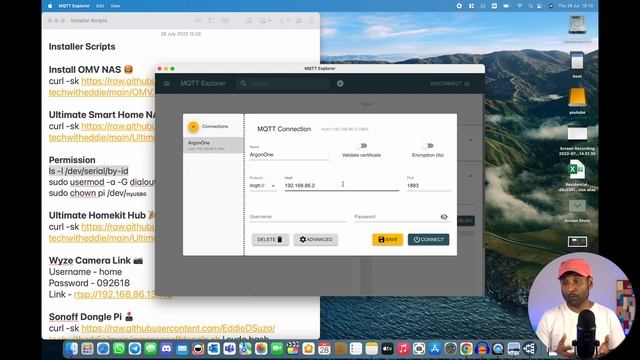
Task: Click the yellow SAVE button
Action: click(x=387, y=240)
